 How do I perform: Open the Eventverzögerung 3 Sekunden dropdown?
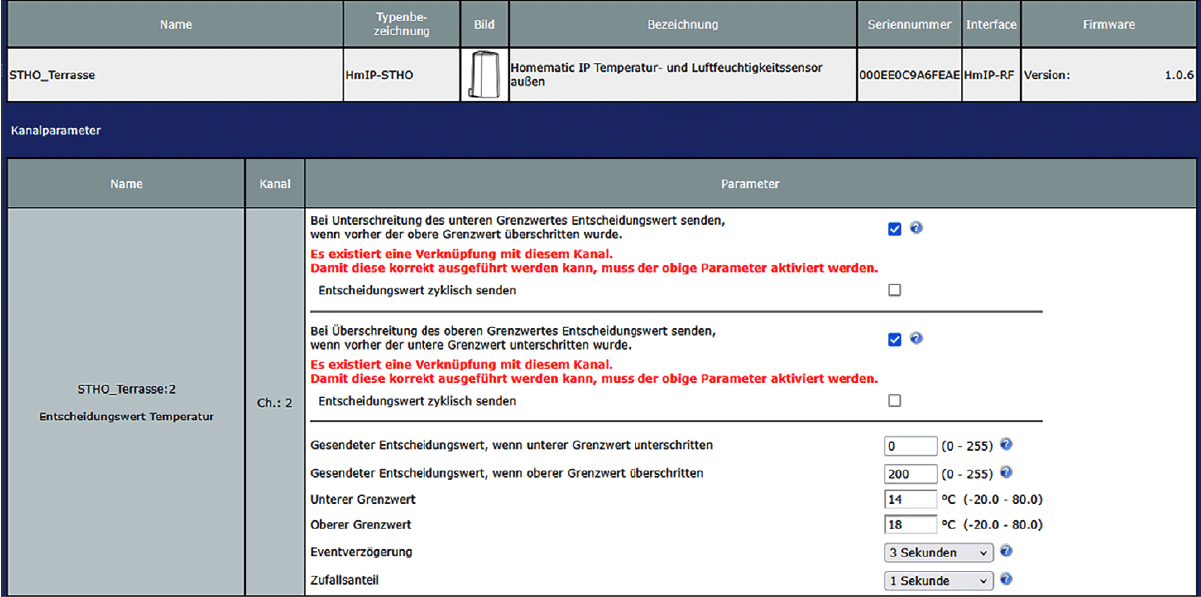point(939,552)
